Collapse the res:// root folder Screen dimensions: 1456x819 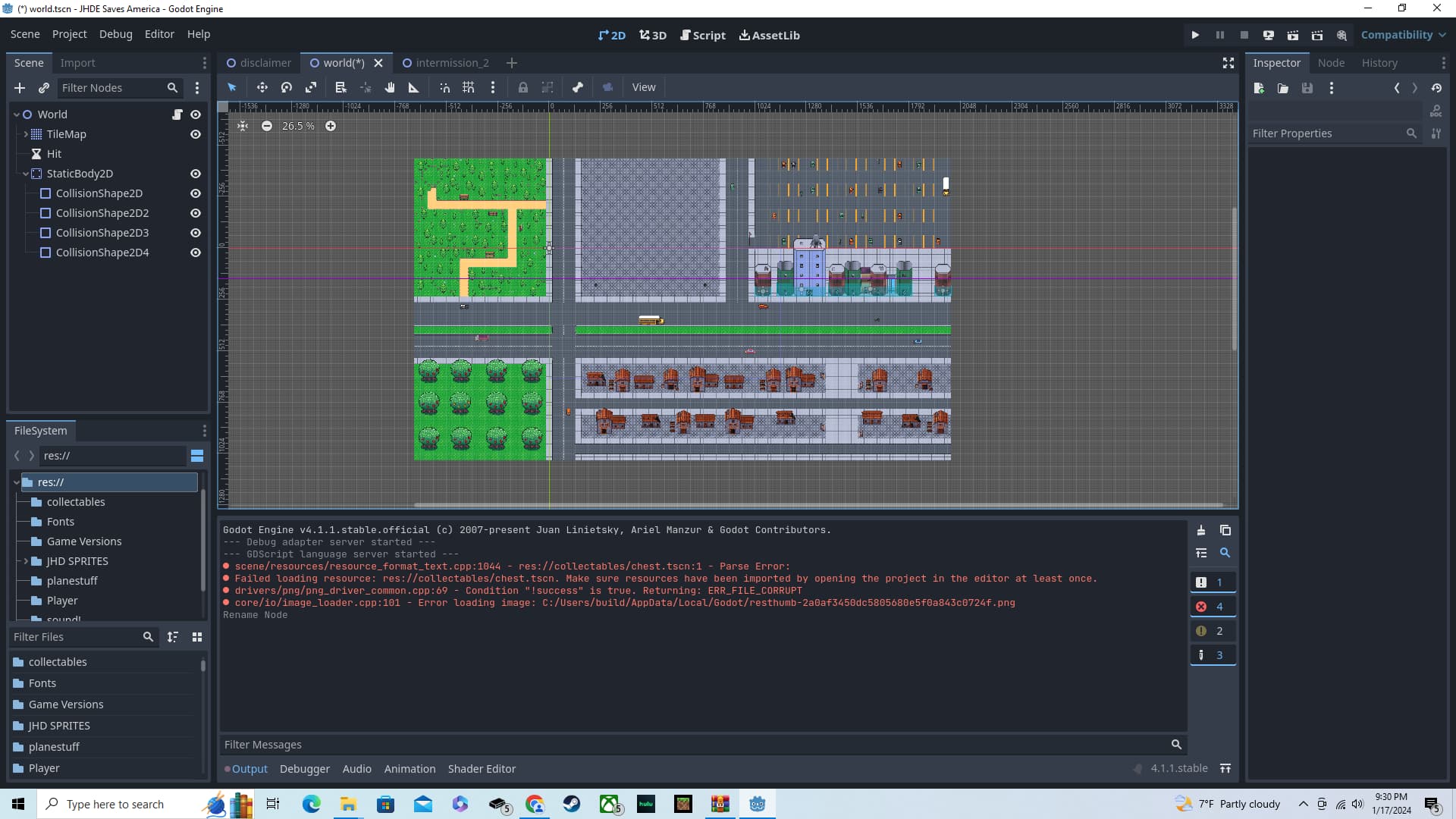point(16,482)
